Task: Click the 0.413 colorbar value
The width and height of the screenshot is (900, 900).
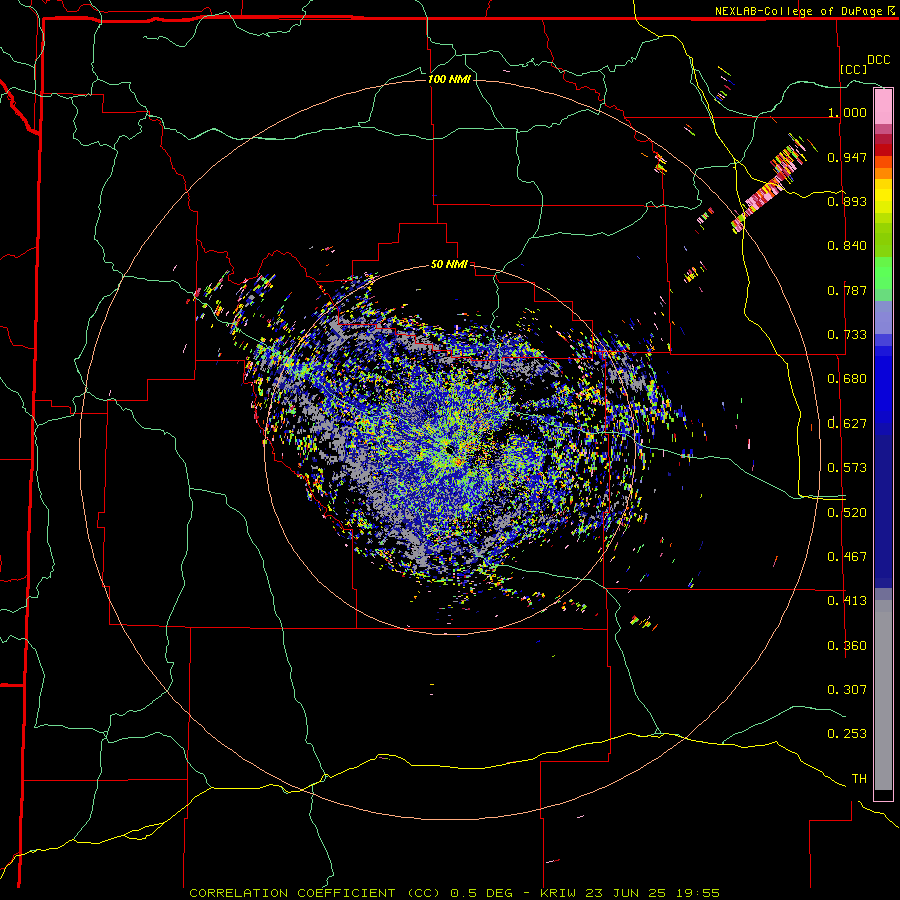Action: [x=847, y=601]
